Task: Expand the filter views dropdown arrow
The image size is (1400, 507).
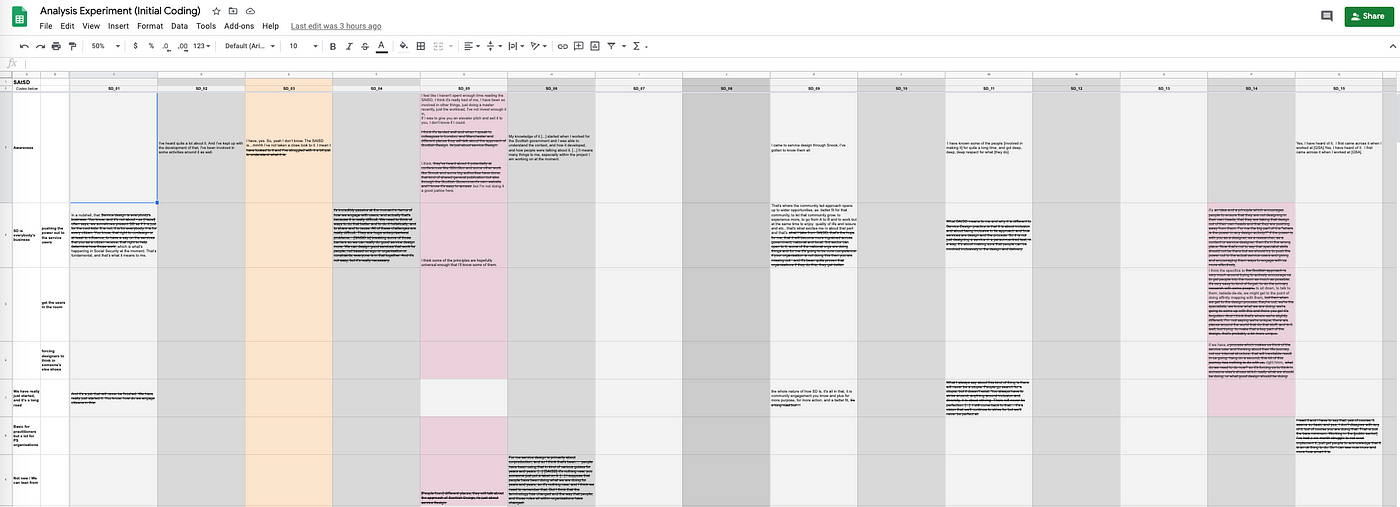Action: tap(623, 46)
